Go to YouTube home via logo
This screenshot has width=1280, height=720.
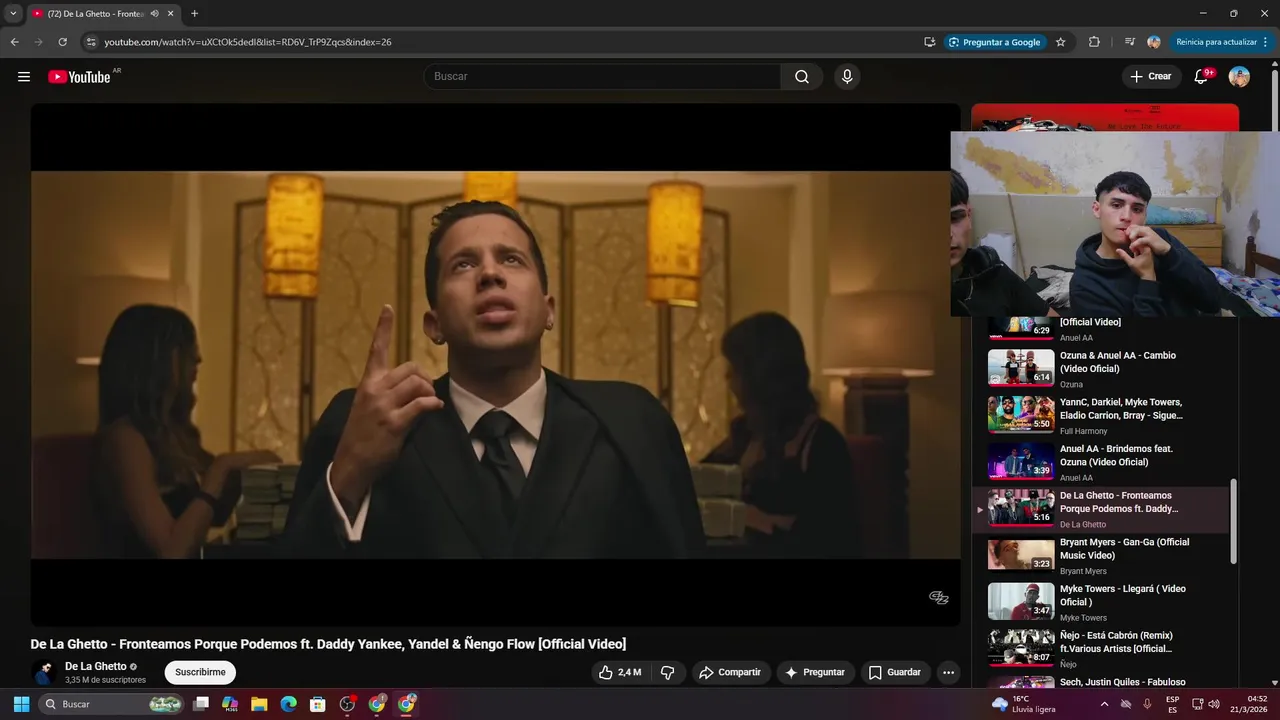(79, 77)
